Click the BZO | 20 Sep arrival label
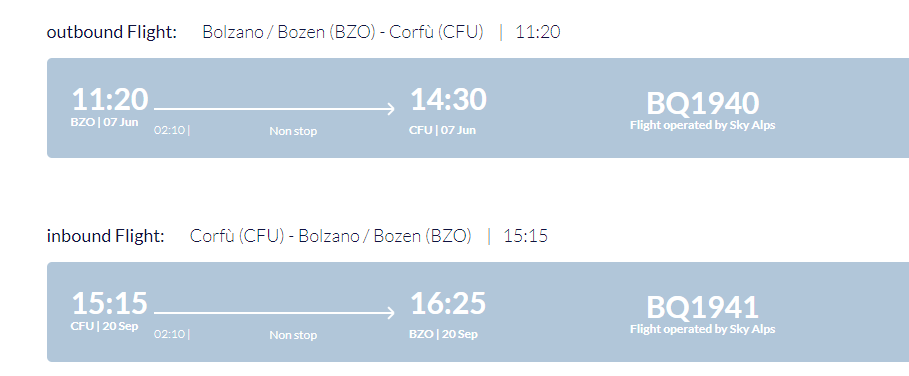Viewport: 909px width, 376px height. pyautogui.click(x=443, y=334)
